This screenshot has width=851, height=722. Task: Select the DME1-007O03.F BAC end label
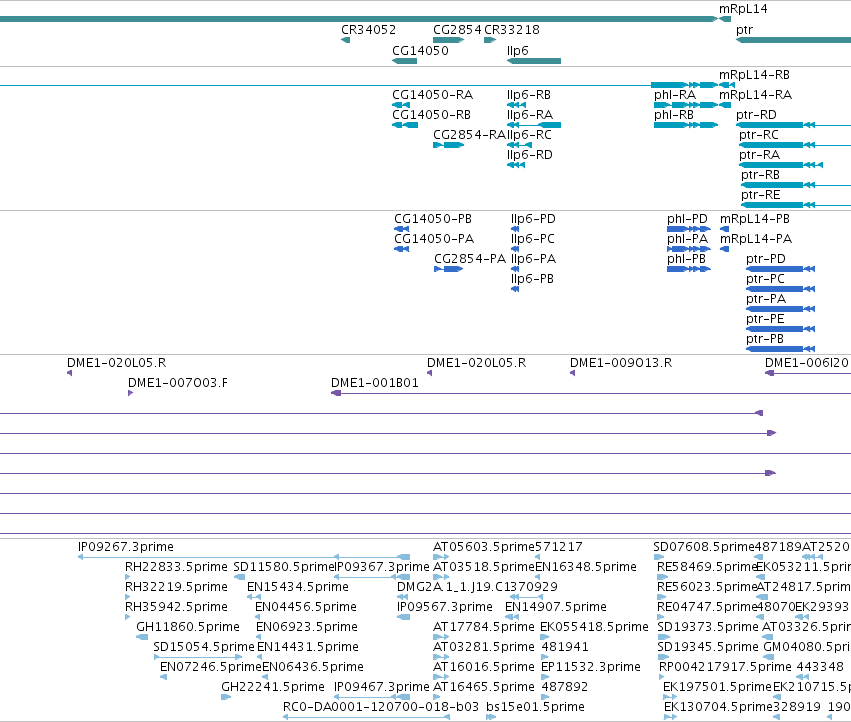pos(178,383)
